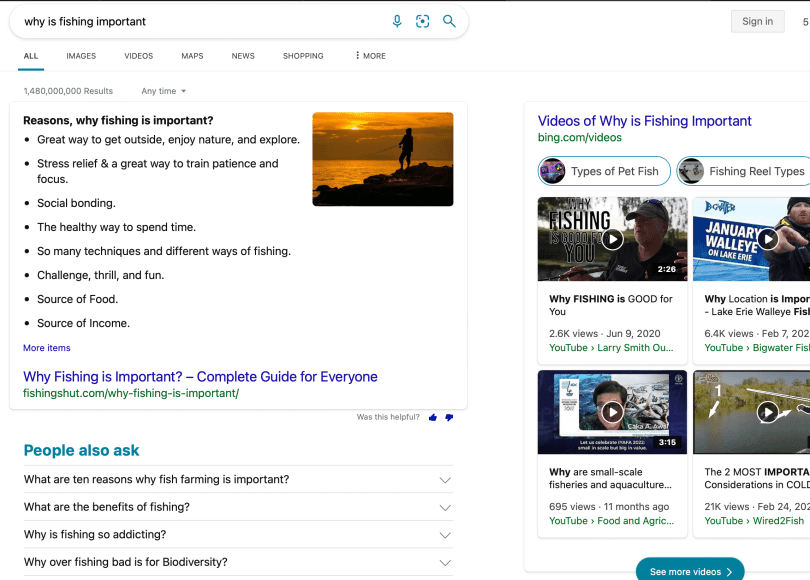Click the magnifying glass search icon
This screenshot has width=810, height=580.
tap(449, 21)
